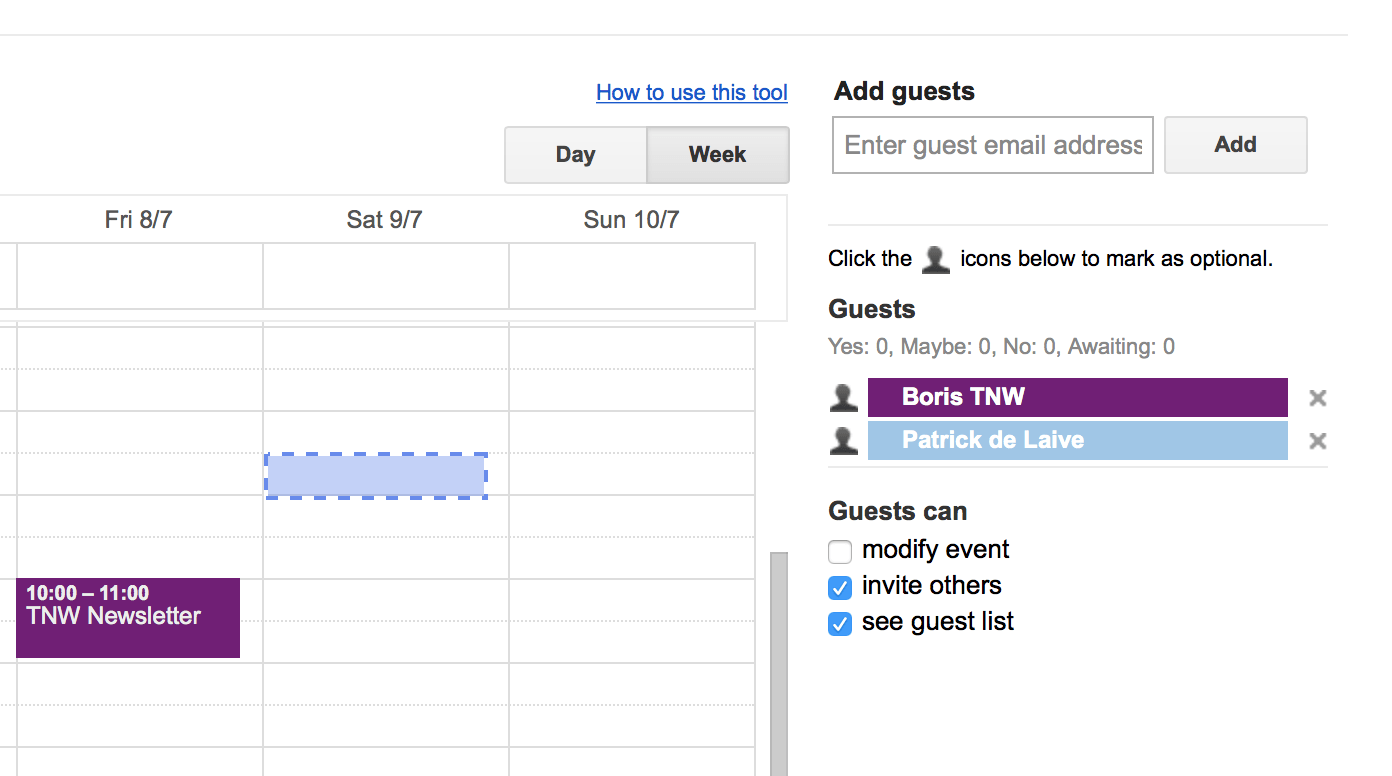Select the Sat 9/7 column header
1392x776 pixels.
[385, 220]
